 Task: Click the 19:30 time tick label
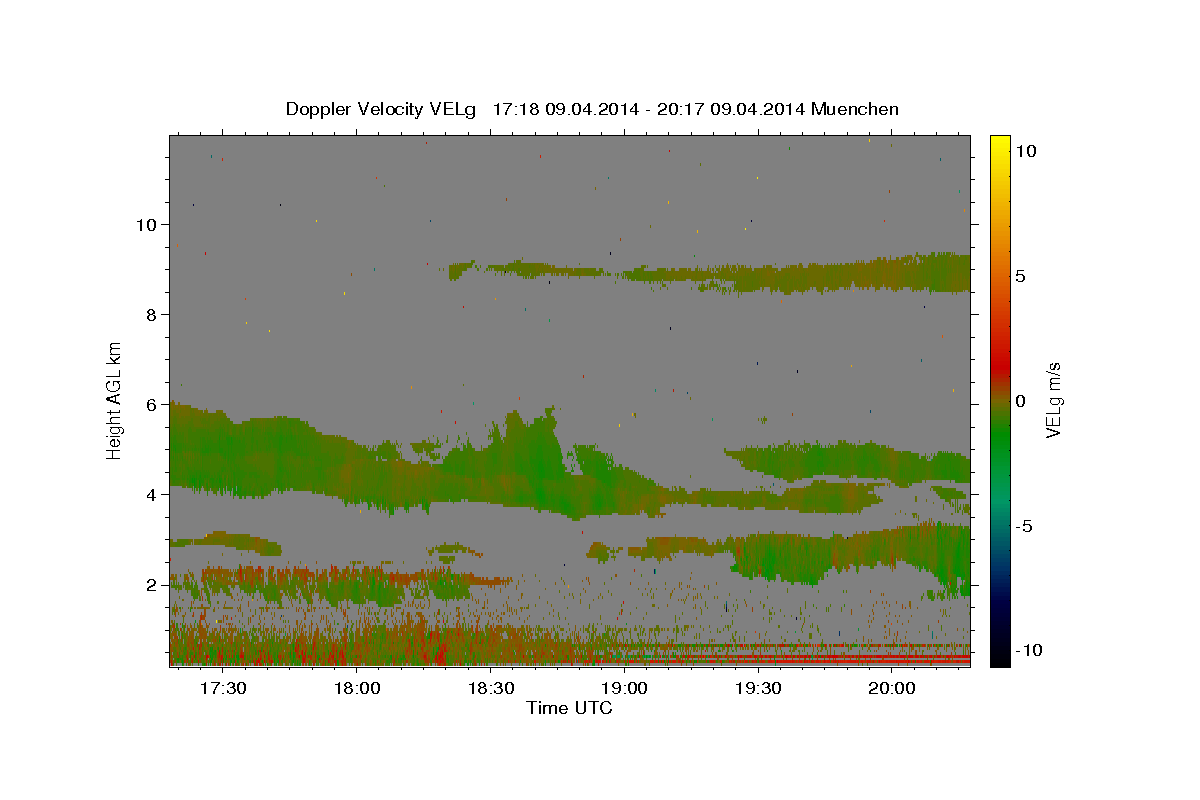tap(757, 689)
